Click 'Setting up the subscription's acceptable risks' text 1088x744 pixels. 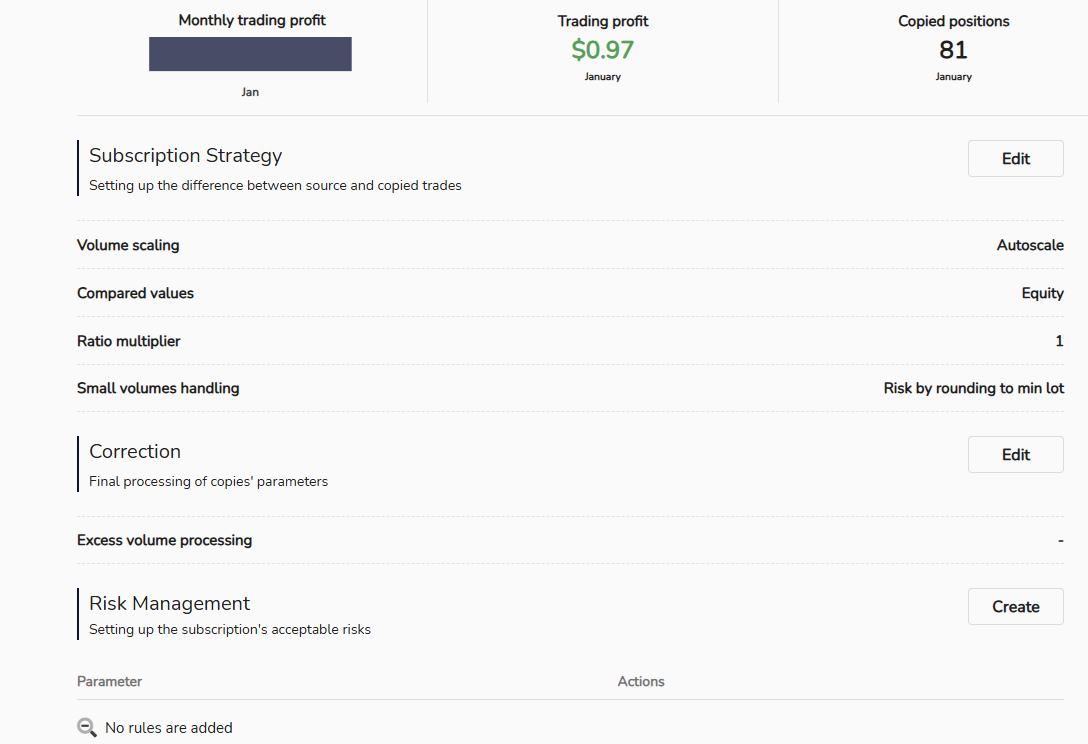pos(230,629)
